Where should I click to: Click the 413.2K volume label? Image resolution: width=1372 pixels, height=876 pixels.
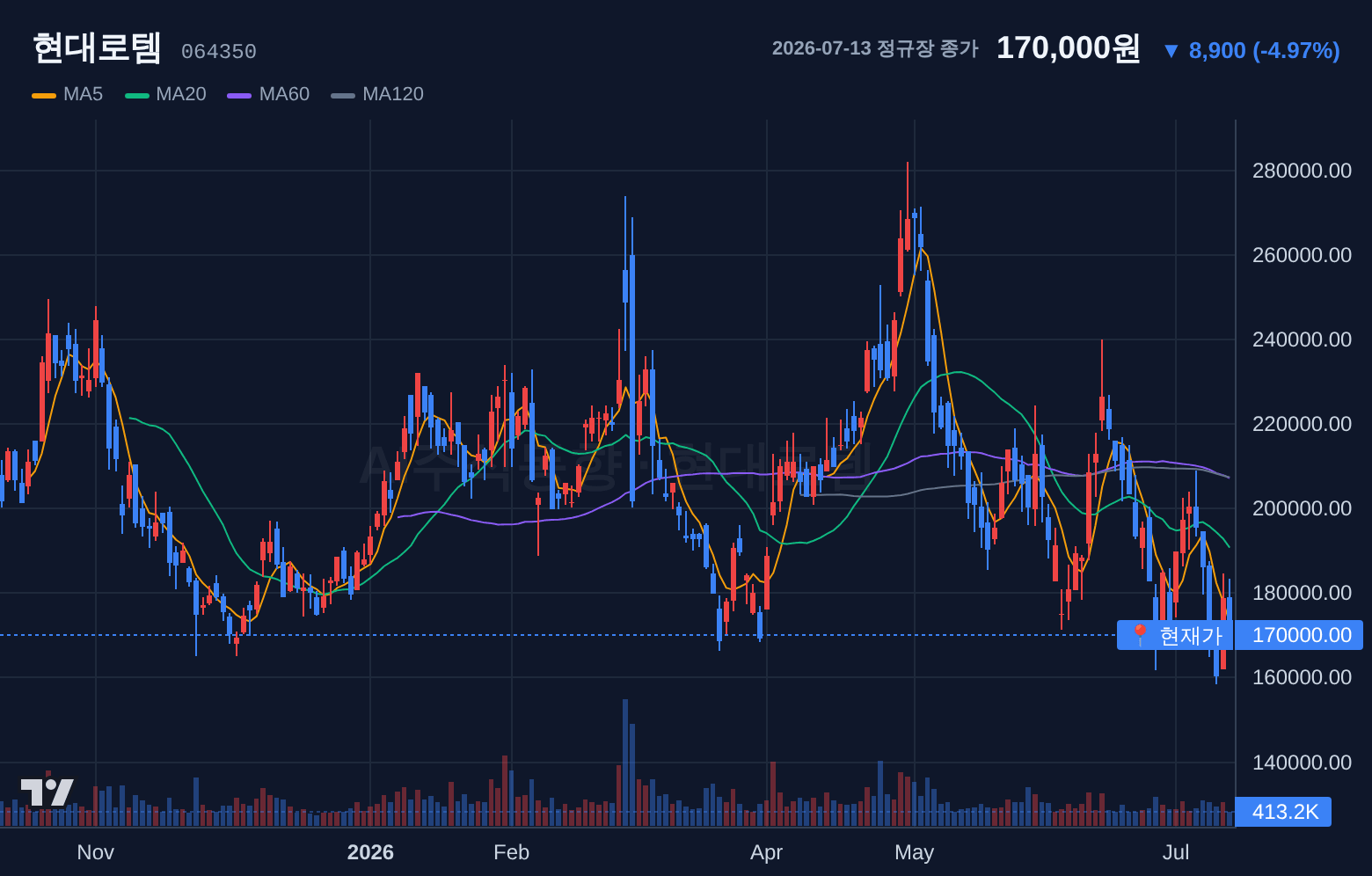tap(1284, 812)
